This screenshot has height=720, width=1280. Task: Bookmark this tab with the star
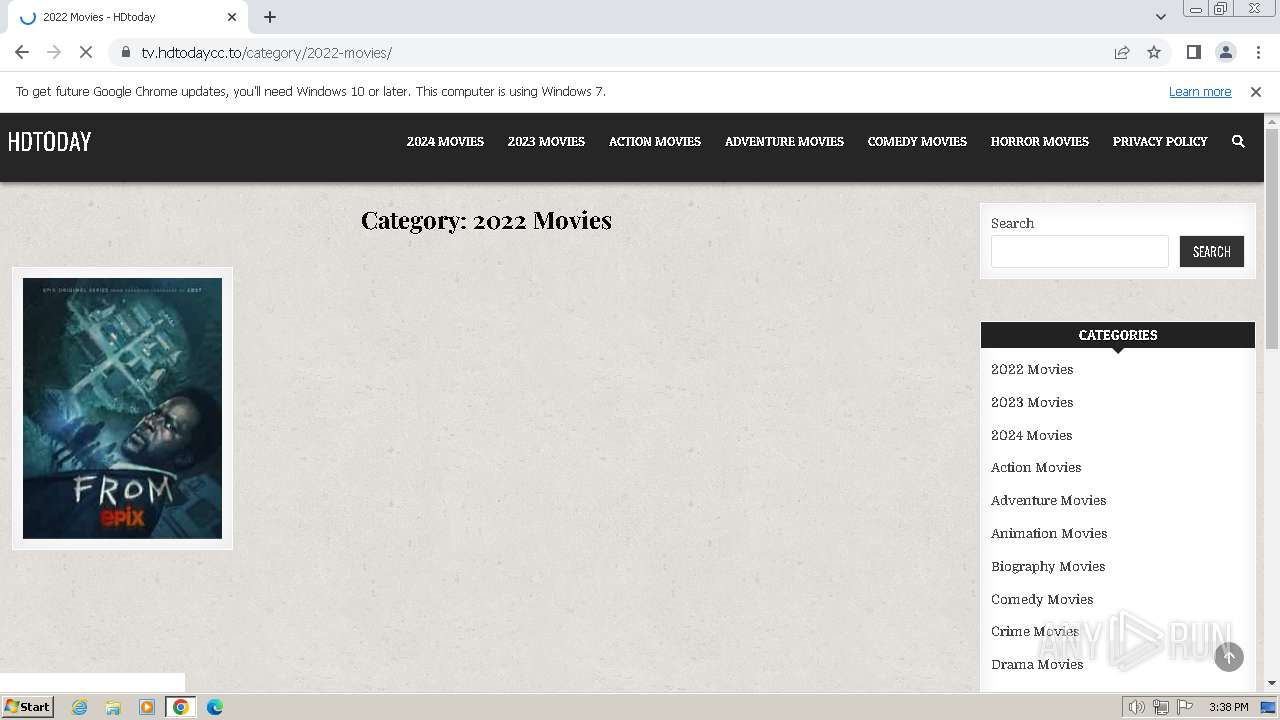click(x=1154, y=52)
